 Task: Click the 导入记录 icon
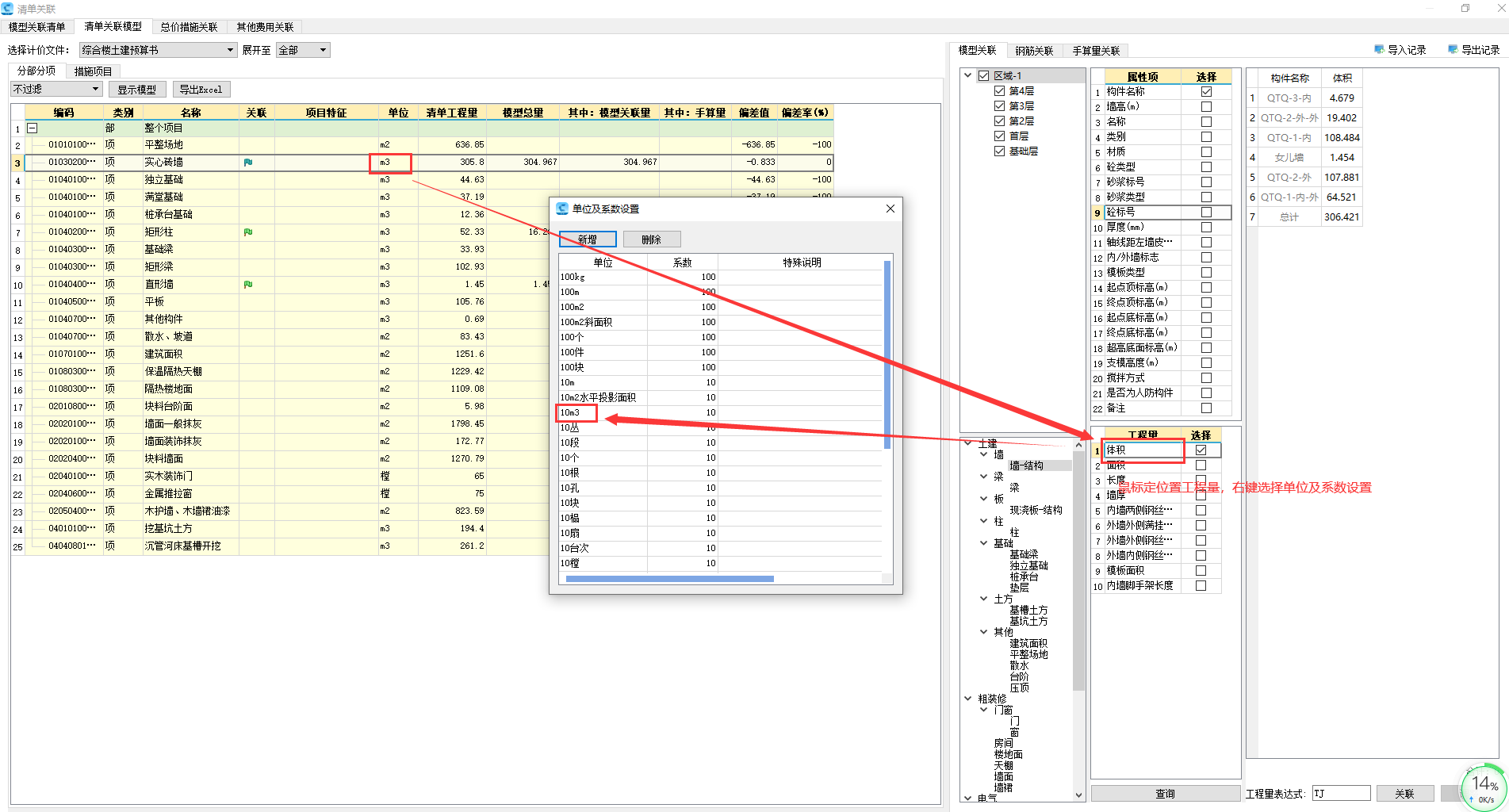[1379, 49]
